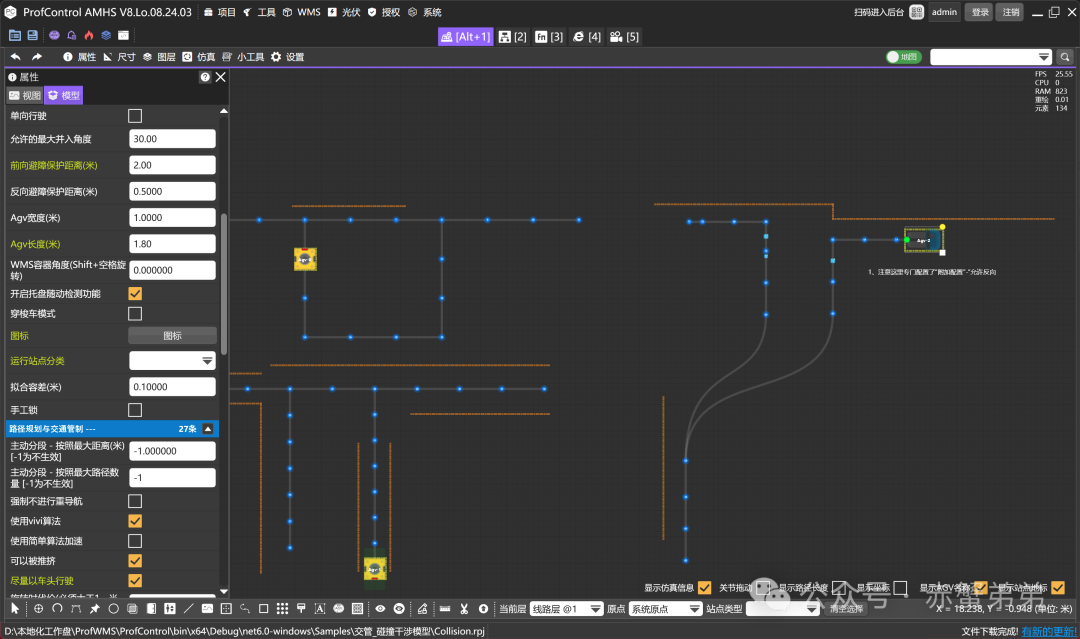
Task: Select the straight line drawing tool
Action: click(x=189, y=608)
